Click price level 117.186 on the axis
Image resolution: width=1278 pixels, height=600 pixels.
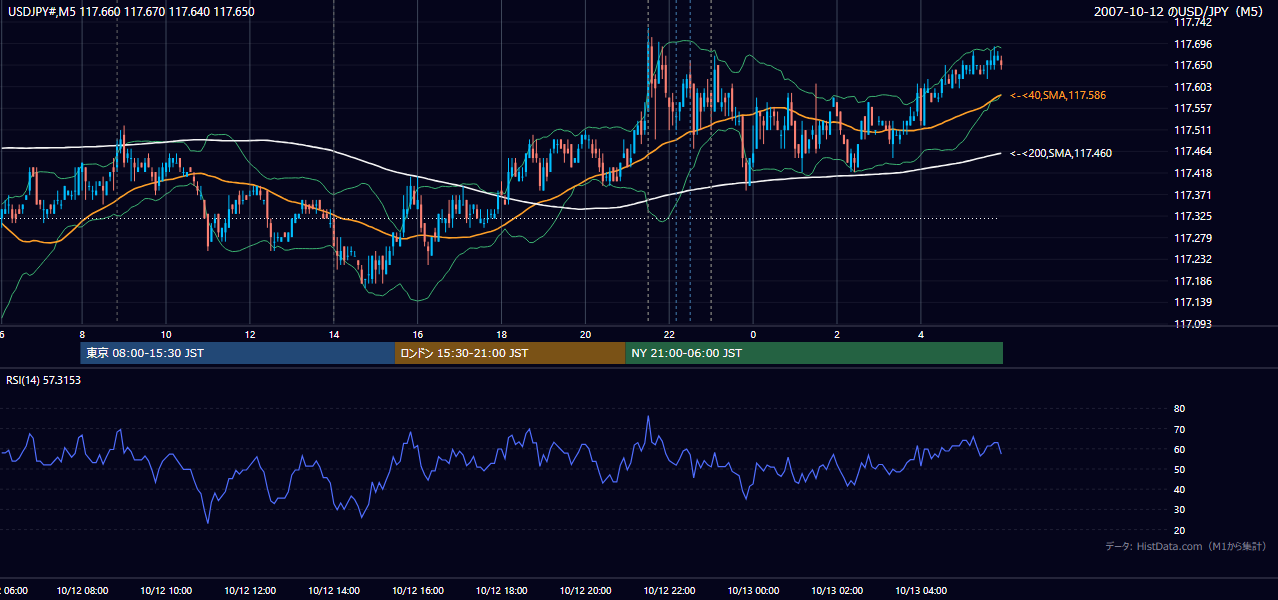click(x=1193, y=281)
